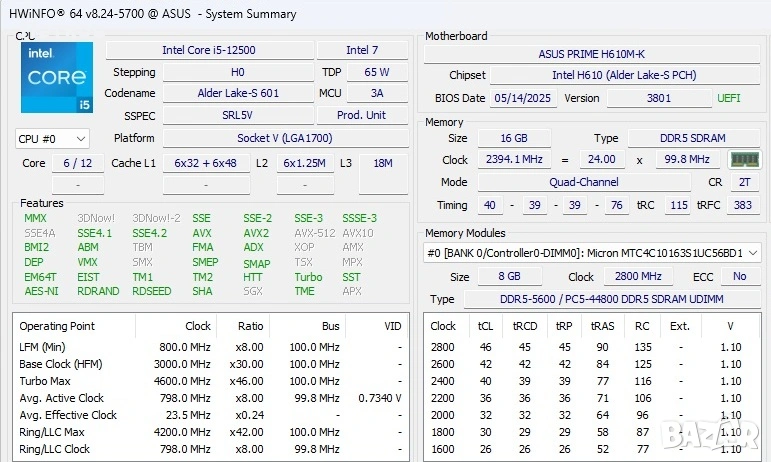Click the green memory module icon
The image size is (771, 462).
[744, 160]
